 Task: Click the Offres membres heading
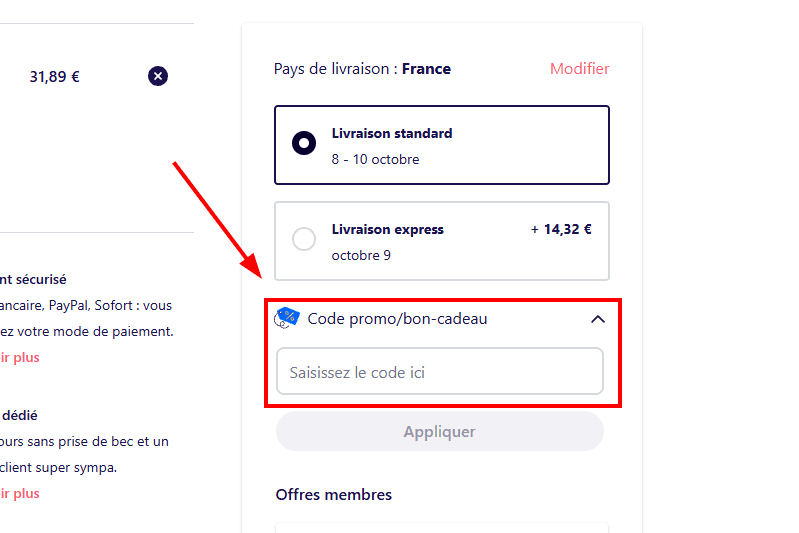pos(334,495)
